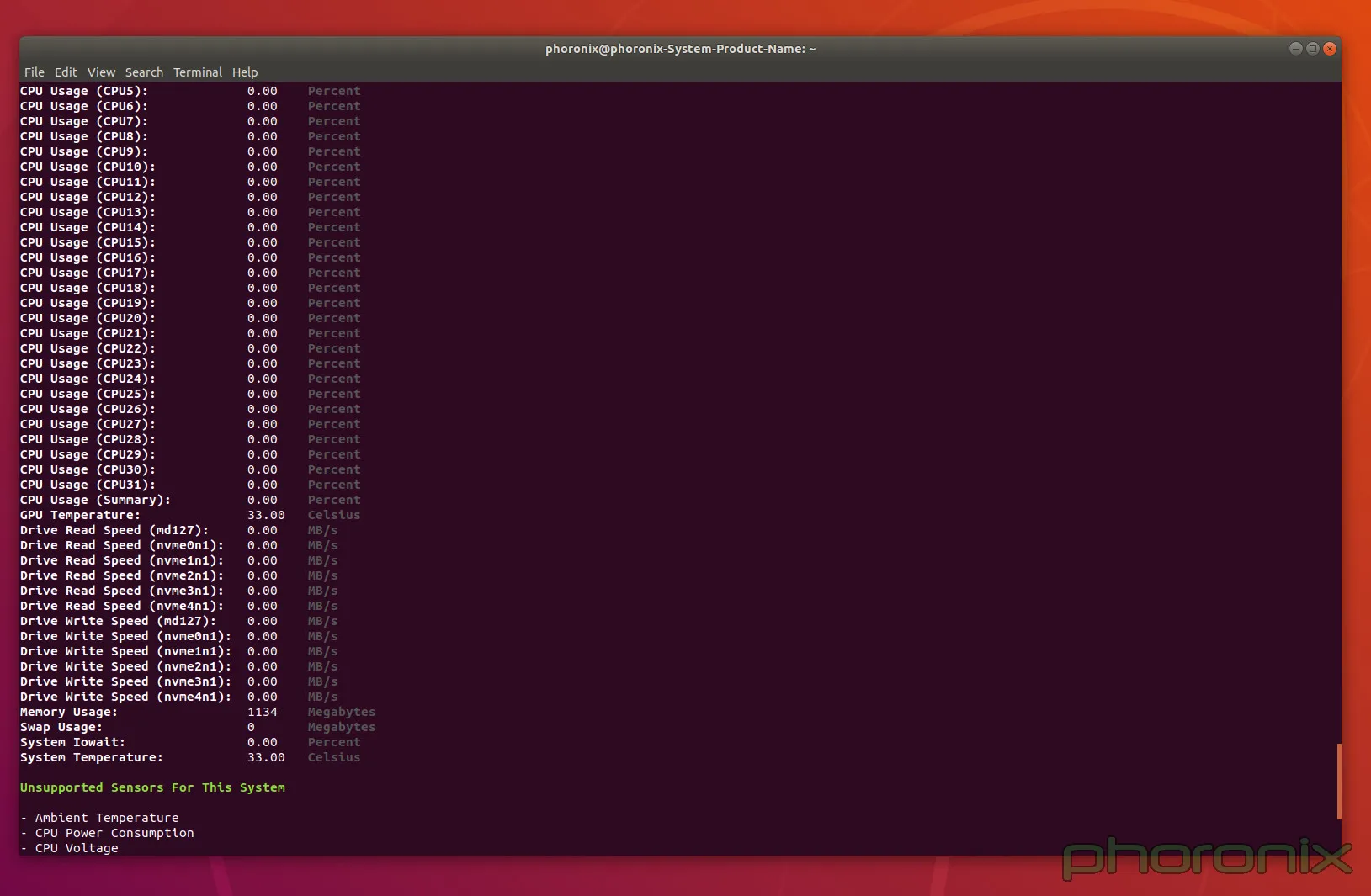Click the 'CPU Usage (CPU30):' line
This screenshot has width=1371, height=896.
(190, 469)
